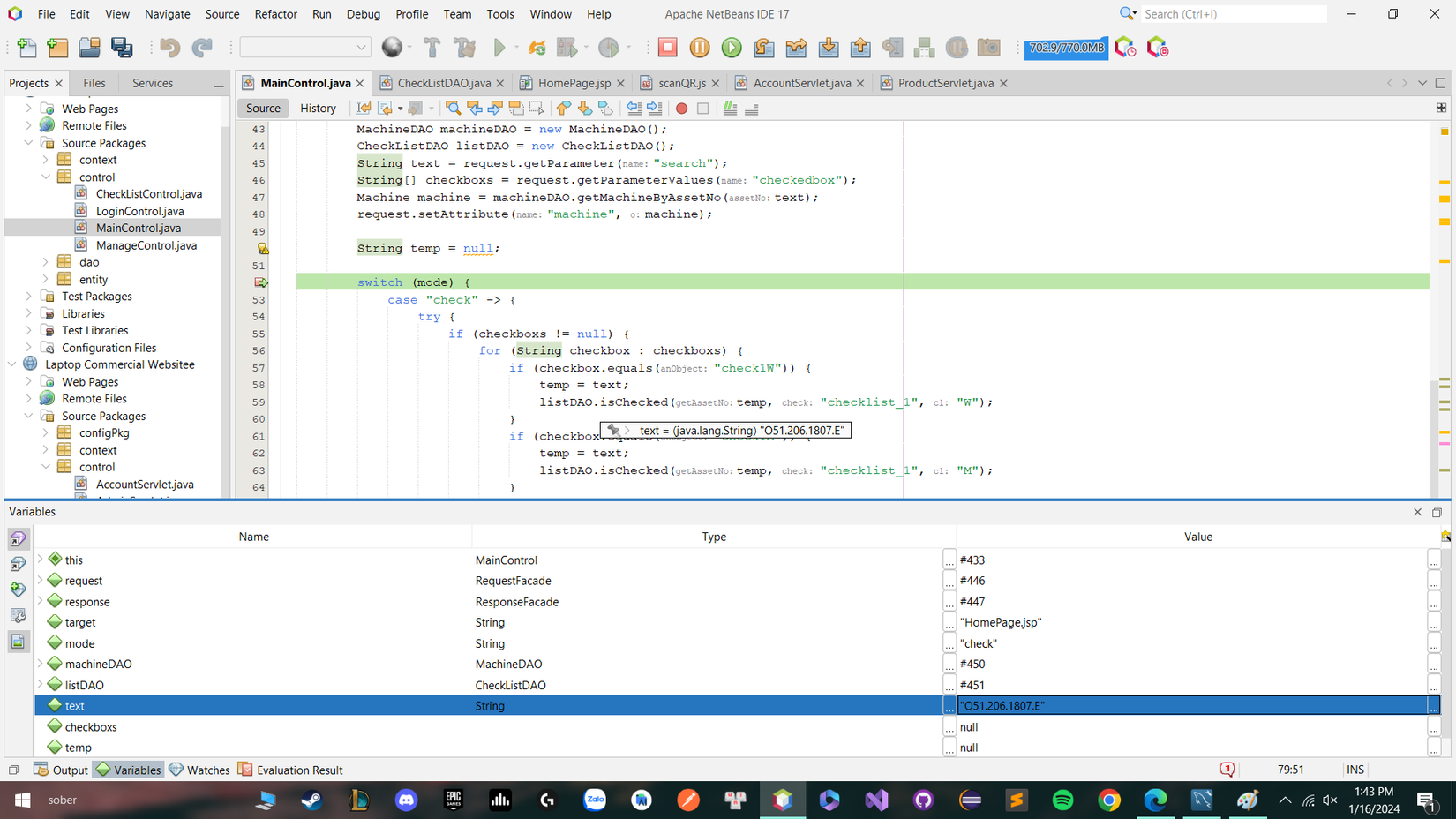Expand the request variable row
The width and height of the screenshot is (1456, 819).
pyautogui.click(x=41, y=581)
